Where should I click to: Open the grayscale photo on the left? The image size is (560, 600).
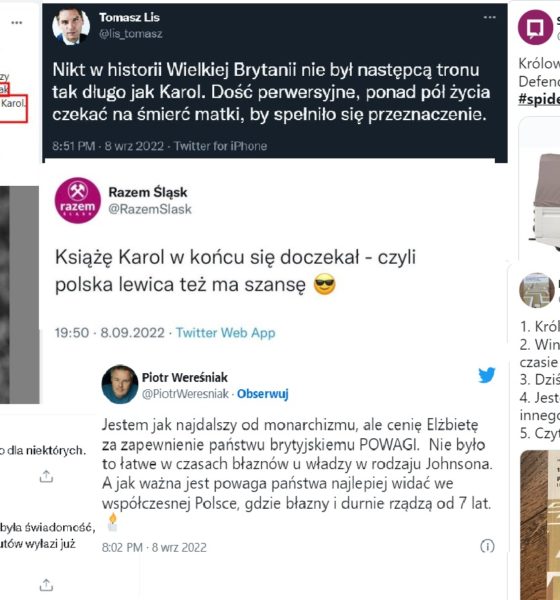click(x=20, y=295)
